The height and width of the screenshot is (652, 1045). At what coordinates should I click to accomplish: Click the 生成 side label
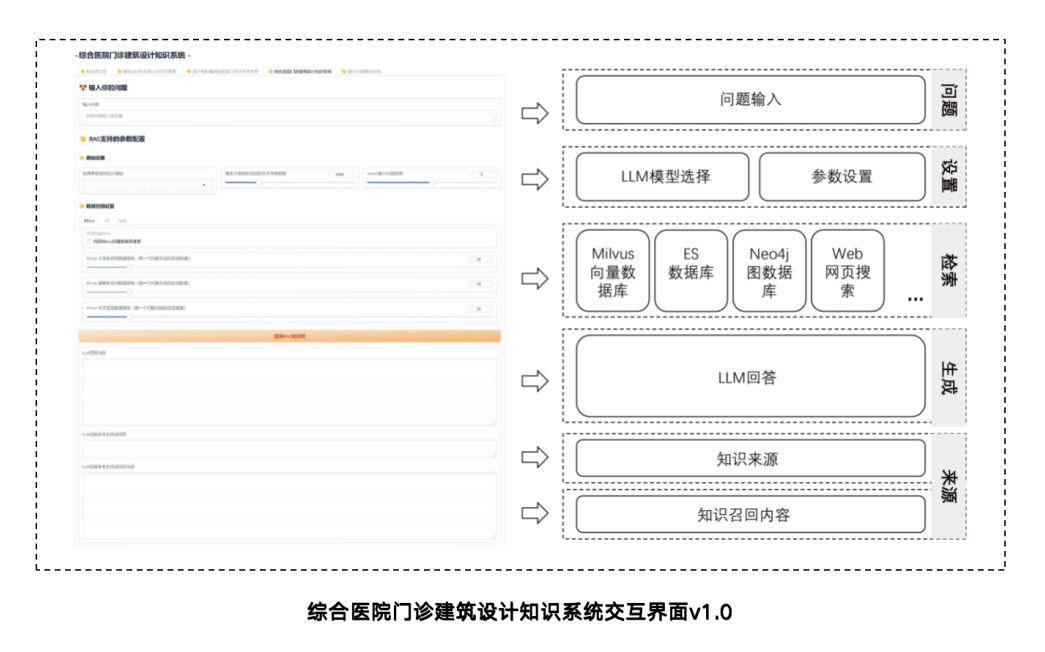pyautogui.click(x=949, y=377)
